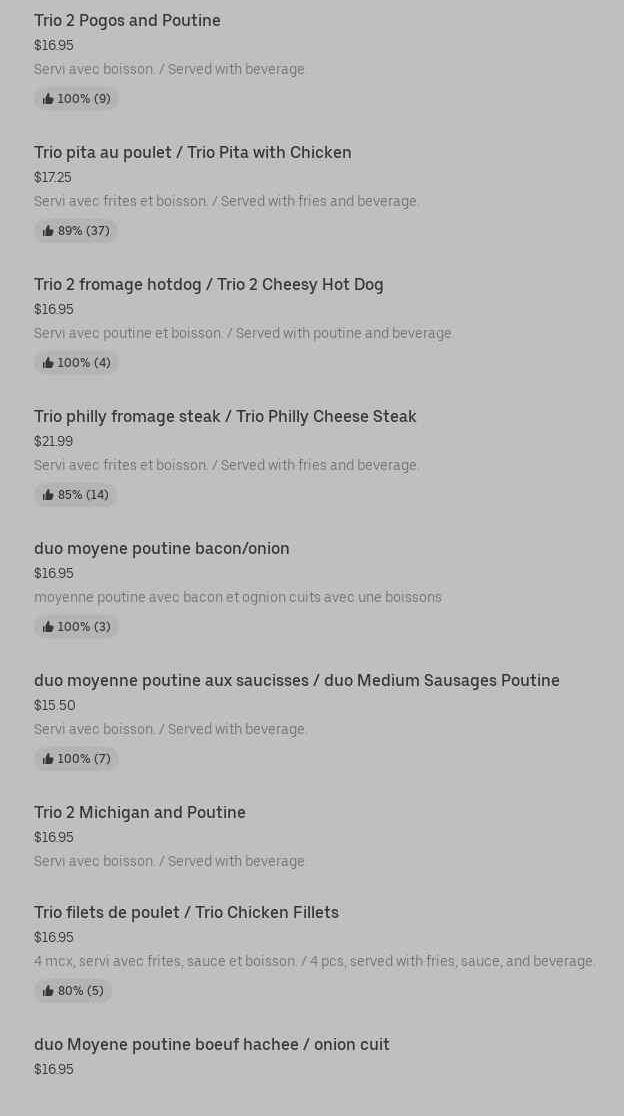Open duo Moyene poutine boeuf hachee

pos(211,1044)
